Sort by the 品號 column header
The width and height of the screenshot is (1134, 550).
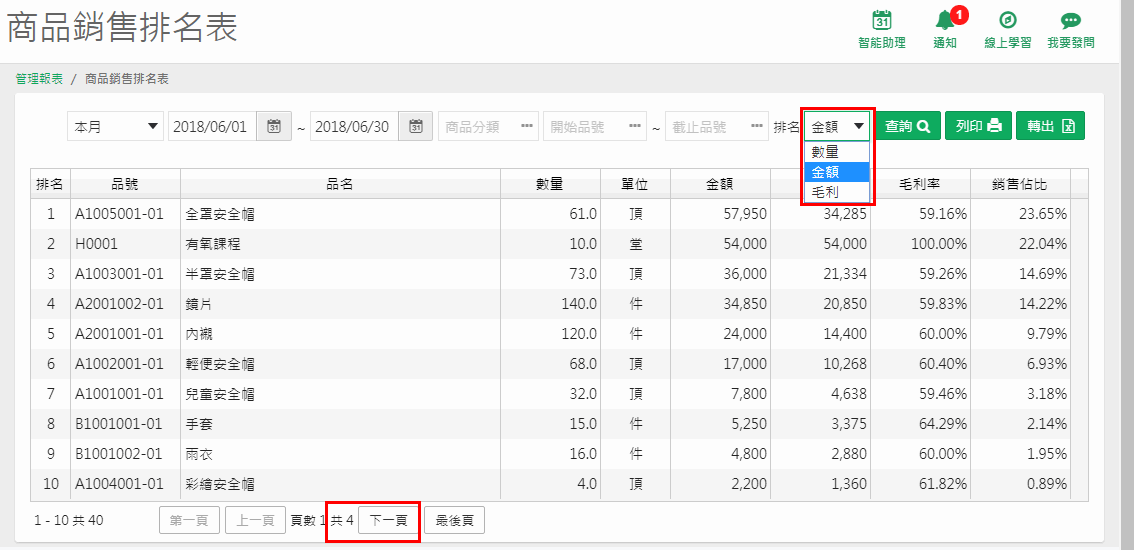[125, 184]
